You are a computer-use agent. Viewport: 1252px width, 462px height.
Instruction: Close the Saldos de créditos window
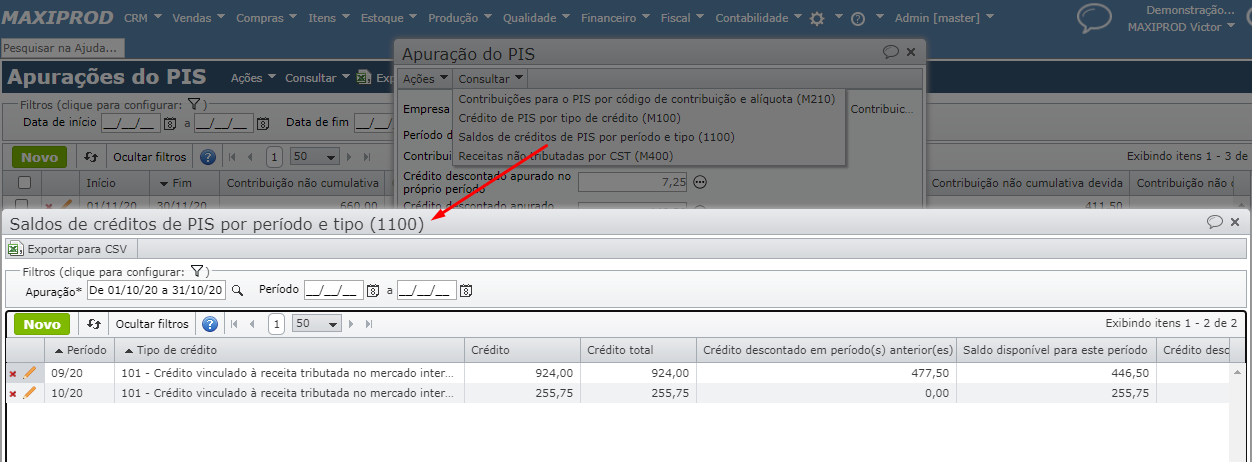1235,222
